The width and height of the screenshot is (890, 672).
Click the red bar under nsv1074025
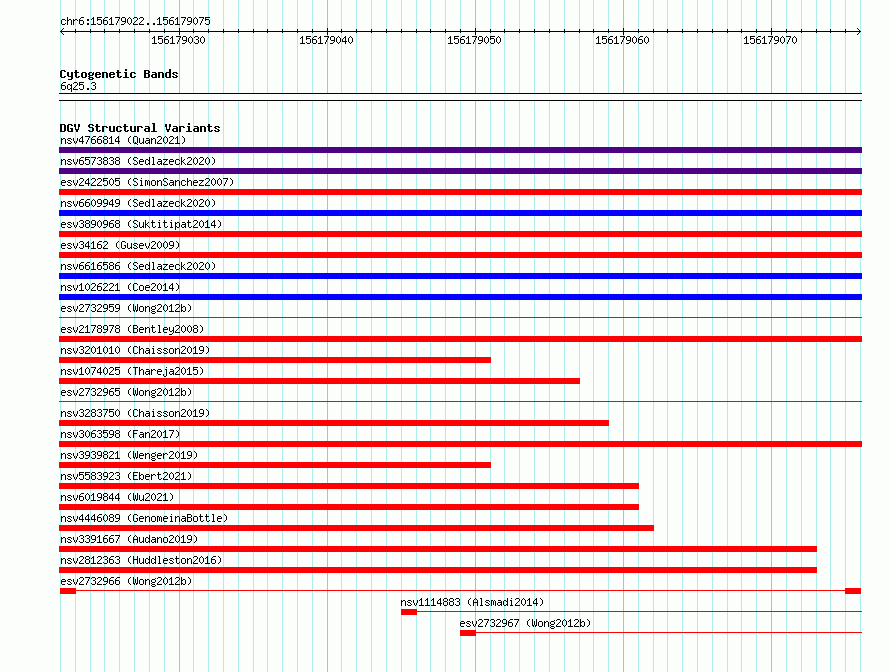point(320,381)
